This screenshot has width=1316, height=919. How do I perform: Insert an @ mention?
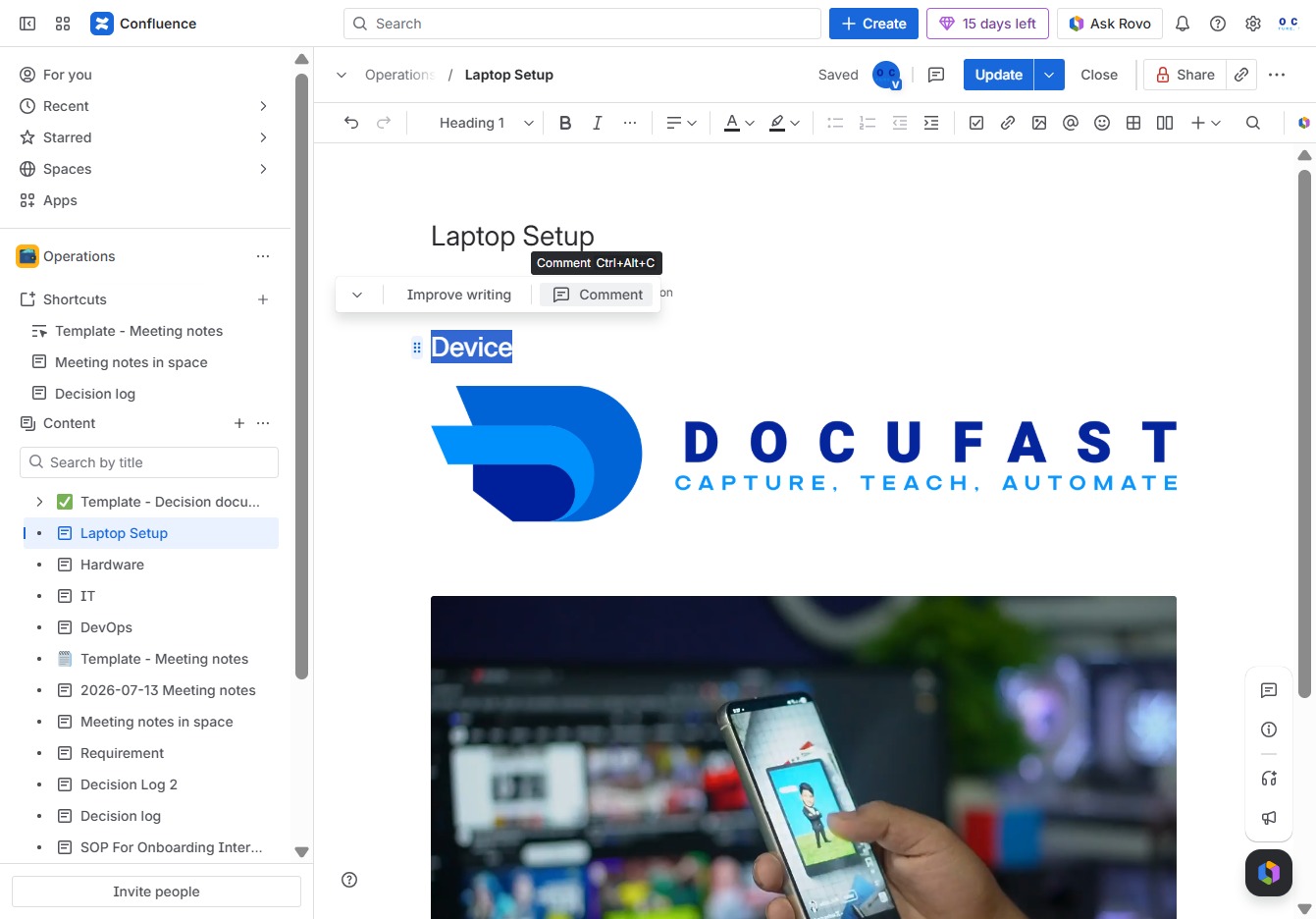pyautogui.click(x=1071, y=123)
